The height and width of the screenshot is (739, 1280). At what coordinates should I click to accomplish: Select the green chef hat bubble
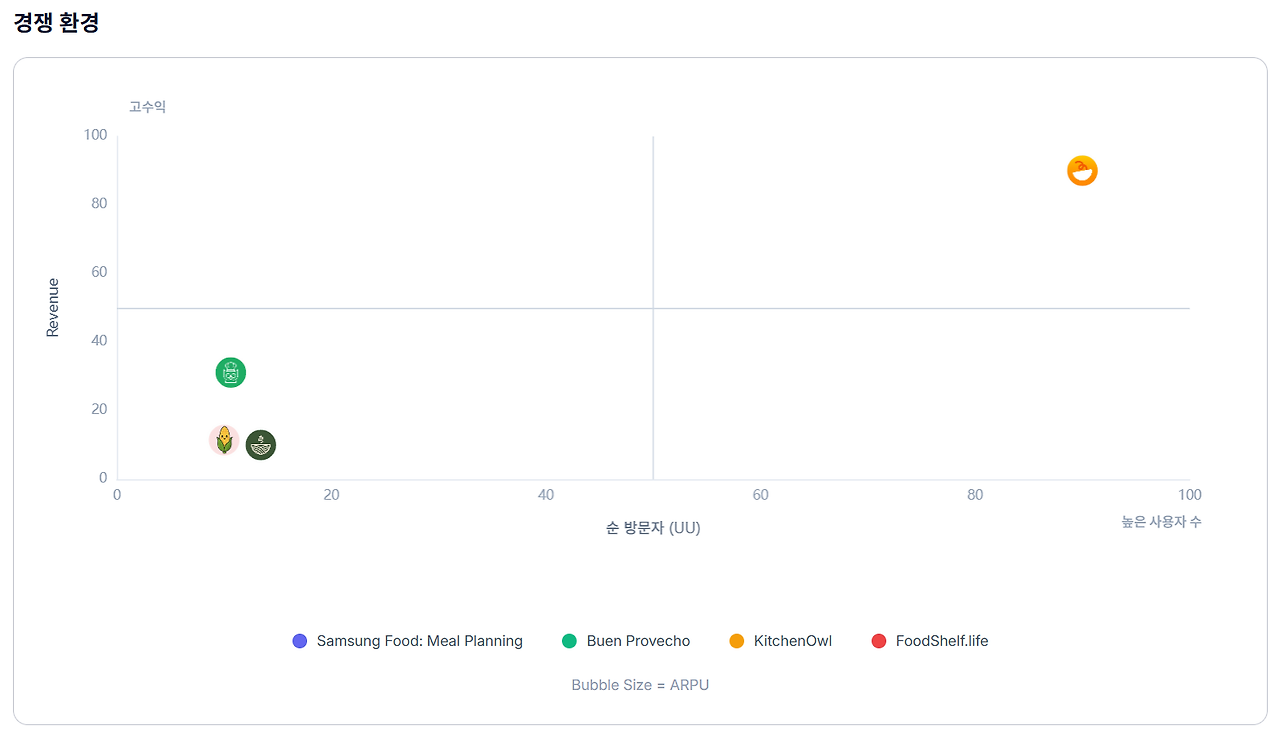click(231, 373)
